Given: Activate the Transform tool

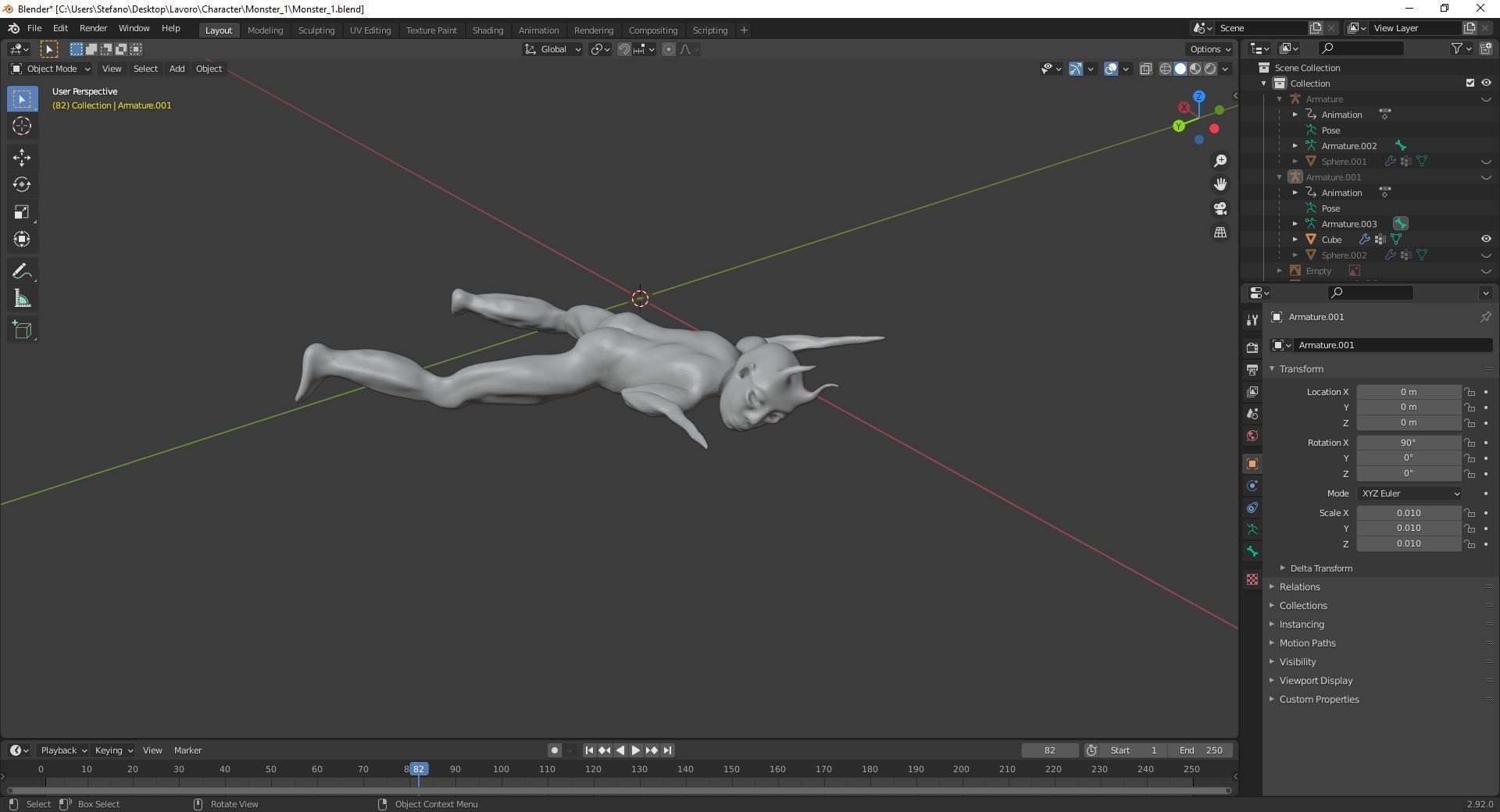Looking at the screenshot, I should click(22, 240).
